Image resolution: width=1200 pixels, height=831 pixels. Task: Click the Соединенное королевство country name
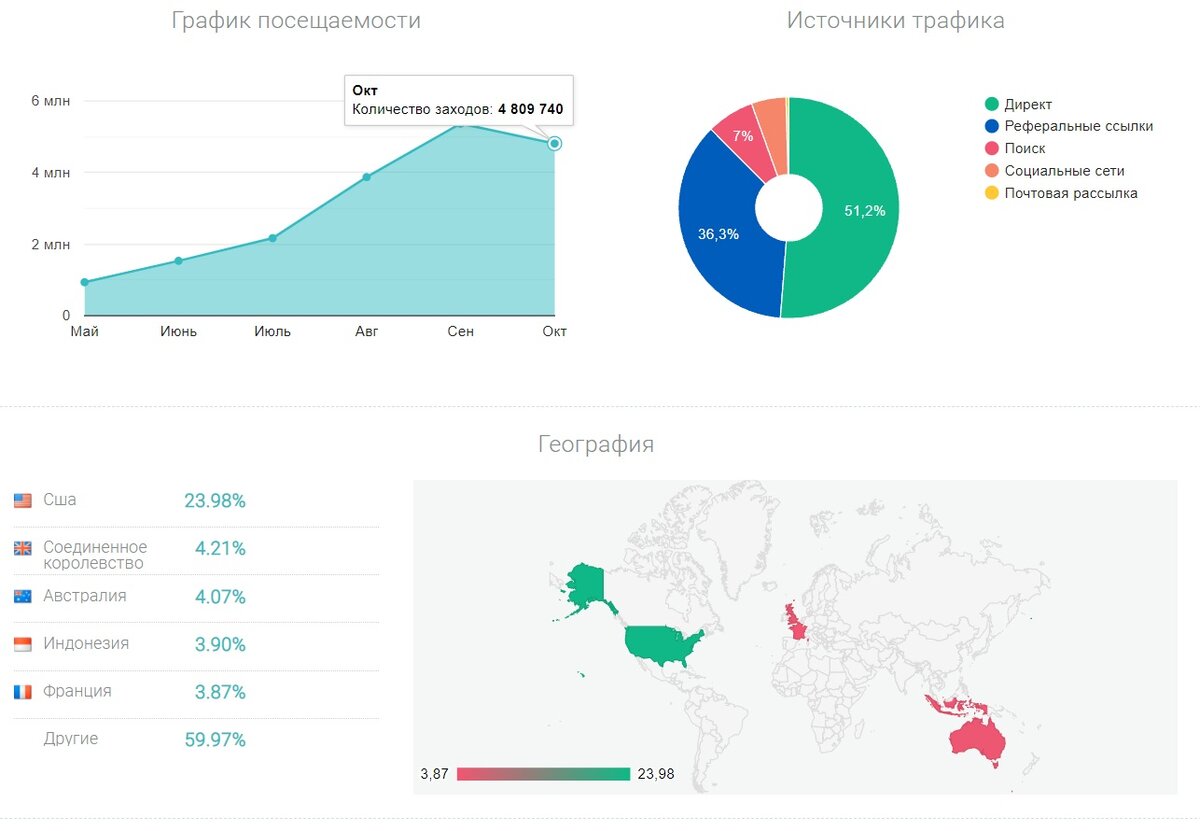pos(95,555)
